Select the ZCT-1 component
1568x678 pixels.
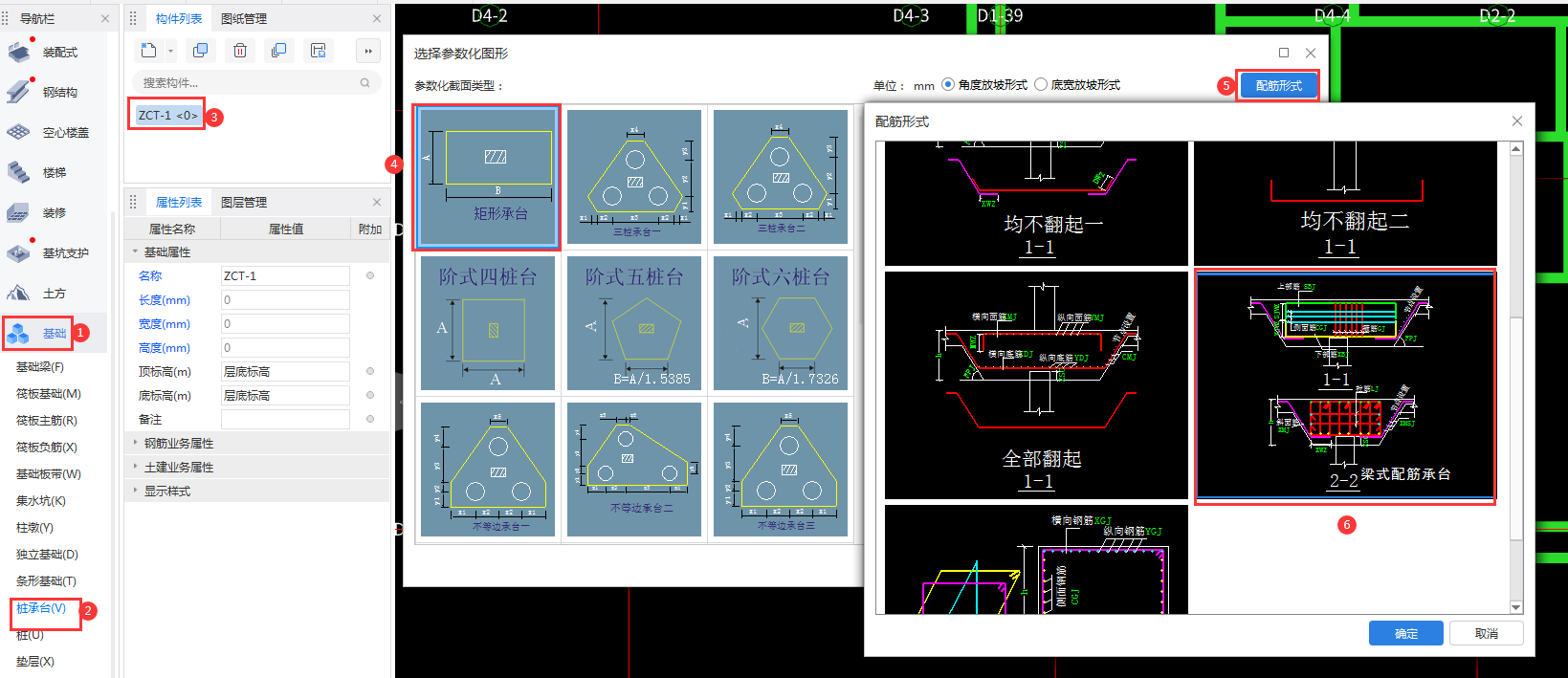tap(167, 115)
